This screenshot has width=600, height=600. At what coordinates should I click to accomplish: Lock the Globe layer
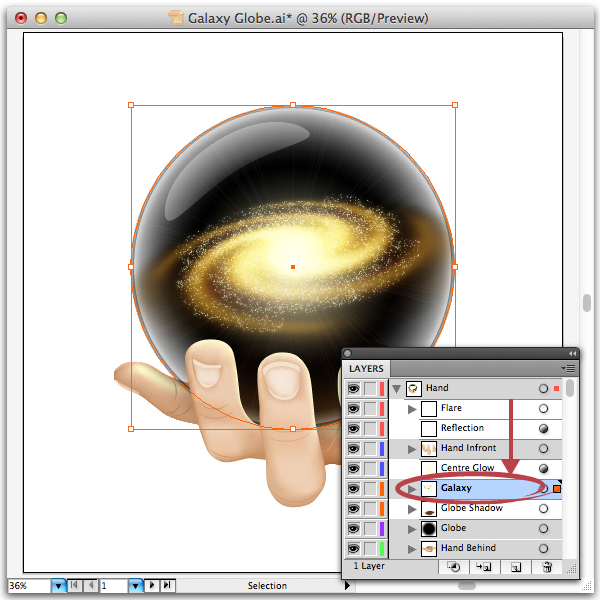(x=370, y=529)
